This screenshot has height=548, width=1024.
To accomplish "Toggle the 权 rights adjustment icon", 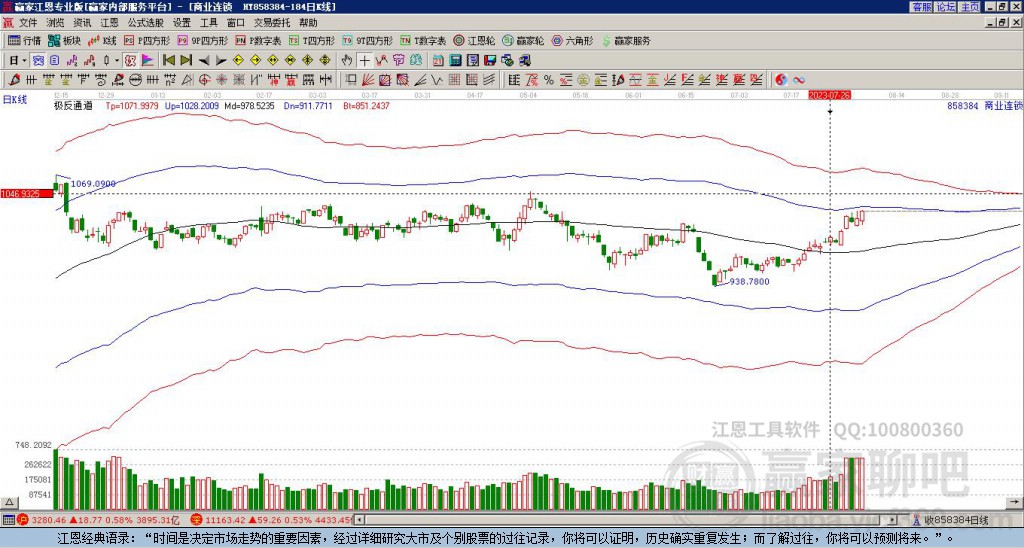I will click(x=130, y=61).
